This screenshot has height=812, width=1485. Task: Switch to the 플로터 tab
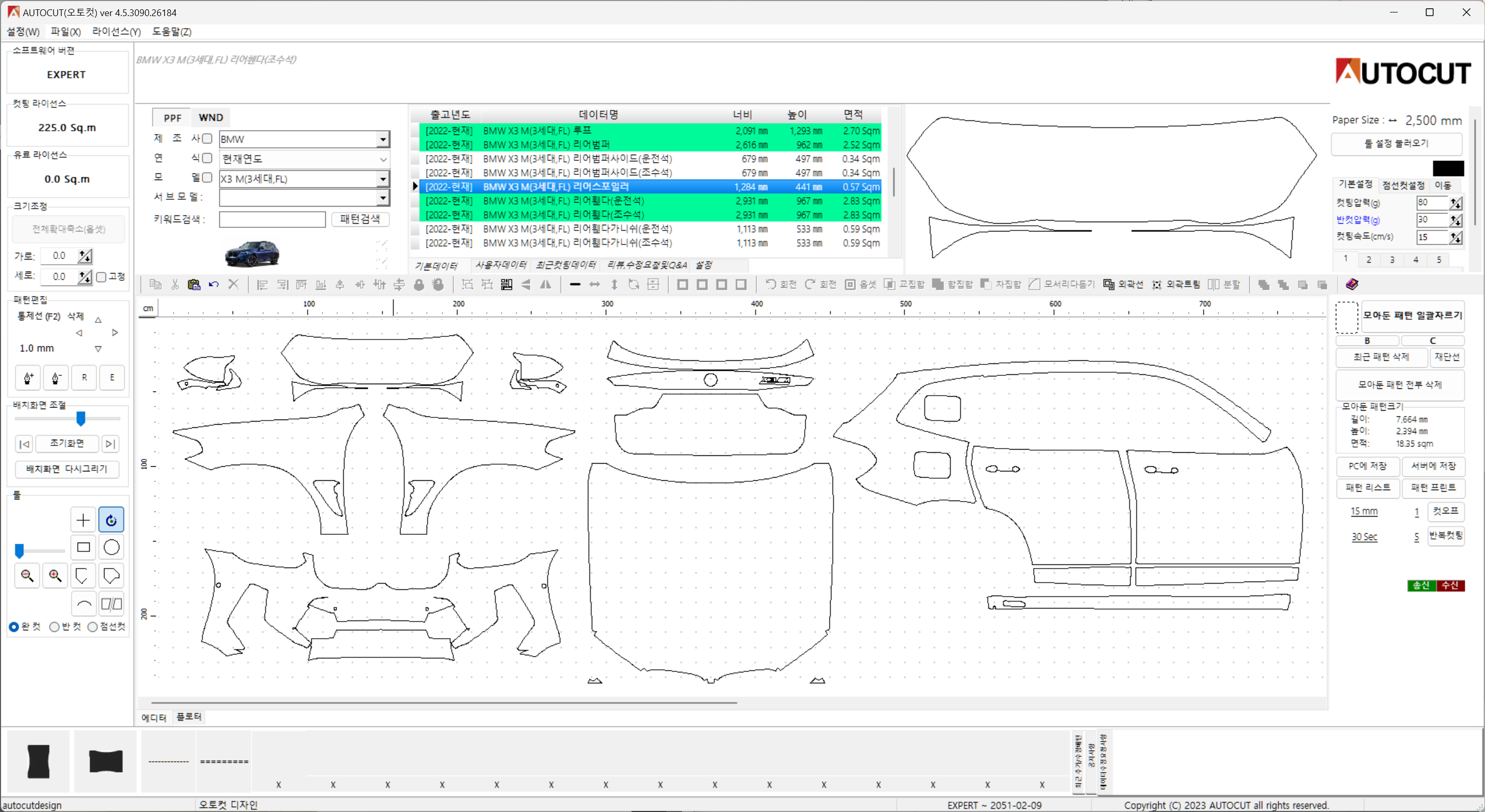[189, 717]
